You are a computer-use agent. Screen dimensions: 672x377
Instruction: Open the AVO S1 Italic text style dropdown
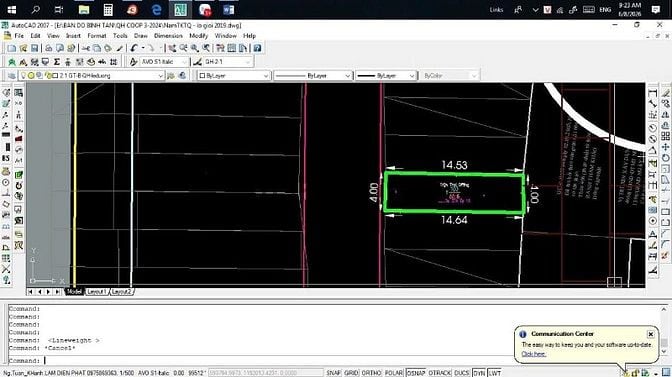(x=164, y=62)
